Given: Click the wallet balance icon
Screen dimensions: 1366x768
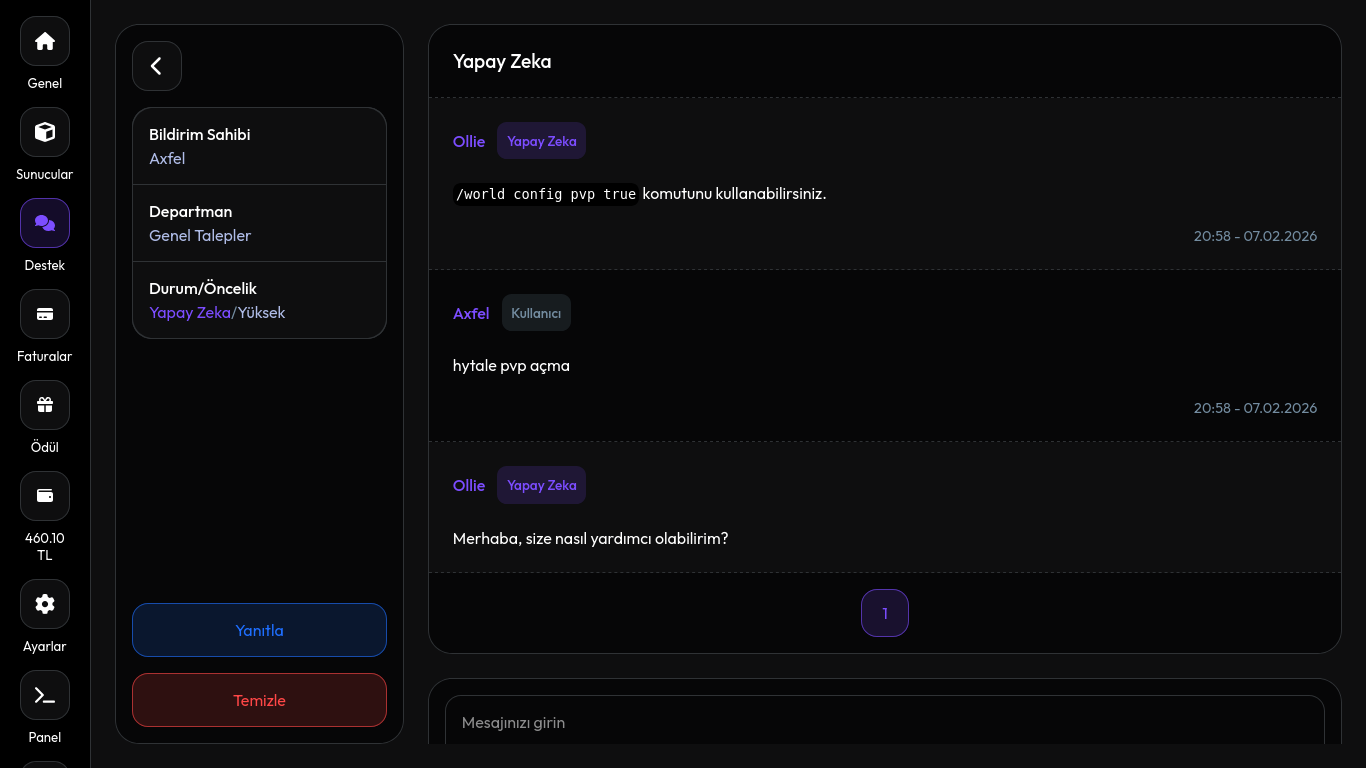Looking at the screenshot, I should click(x=45, y=496).
